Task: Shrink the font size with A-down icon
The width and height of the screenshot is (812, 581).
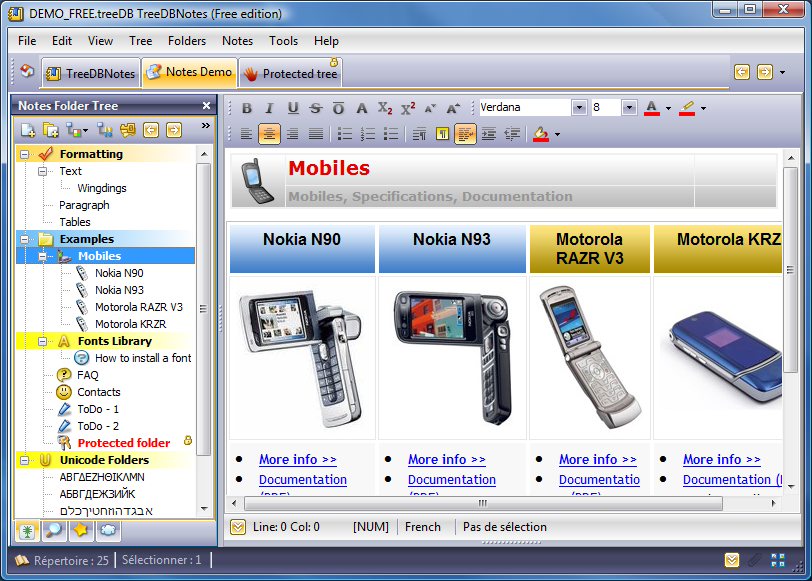Action: [x=430, y=108]
